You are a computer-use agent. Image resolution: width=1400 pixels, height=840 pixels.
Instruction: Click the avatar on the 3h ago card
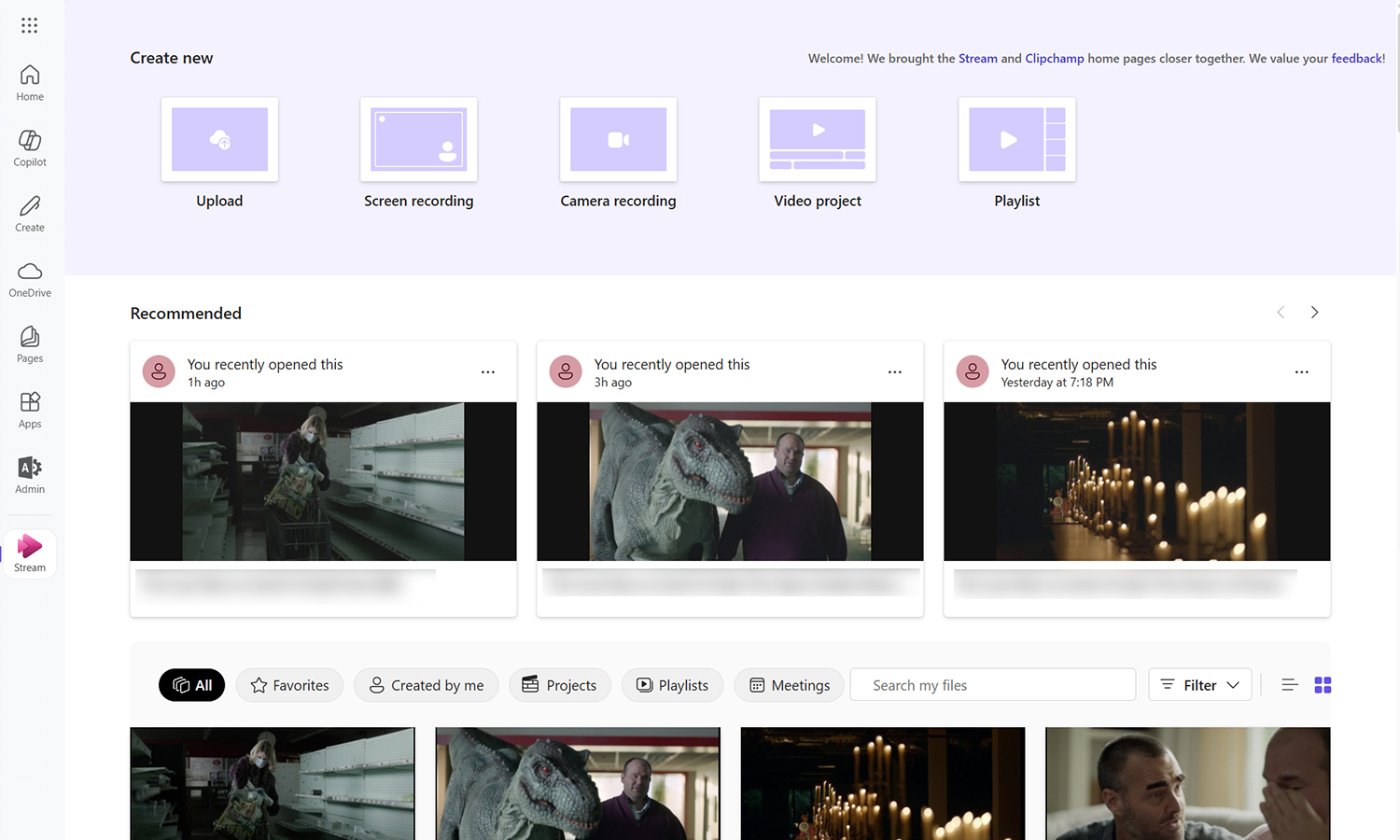(x=566, y=371)
